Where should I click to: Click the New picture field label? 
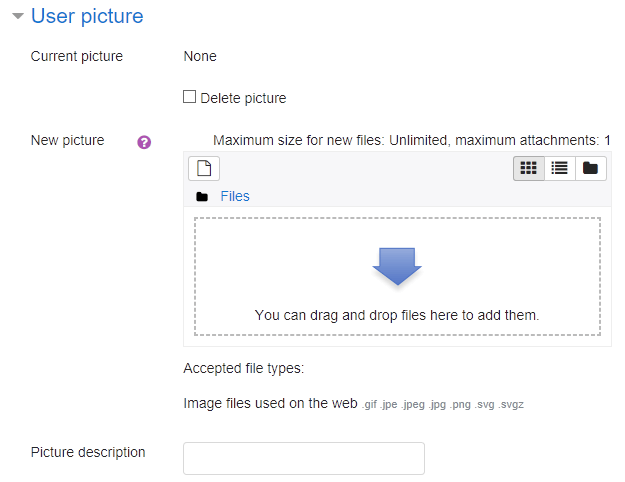click(x=67, y=140)
